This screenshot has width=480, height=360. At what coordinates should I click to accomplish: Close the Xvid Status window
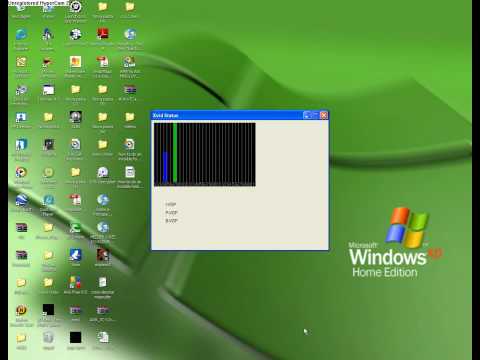[x=324, y=115]
